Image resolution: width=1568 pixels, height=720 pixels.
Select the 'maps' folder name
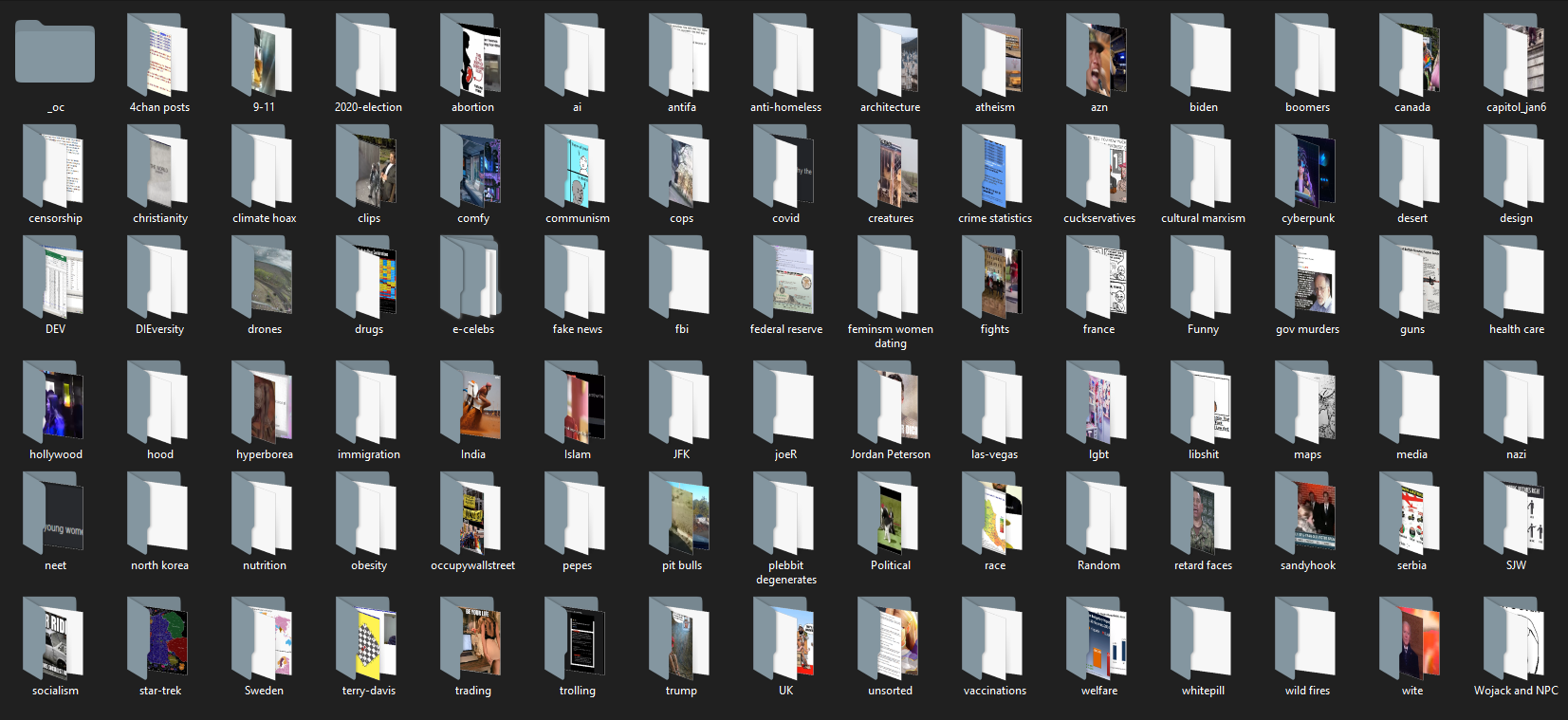[x=1307, y=454]
